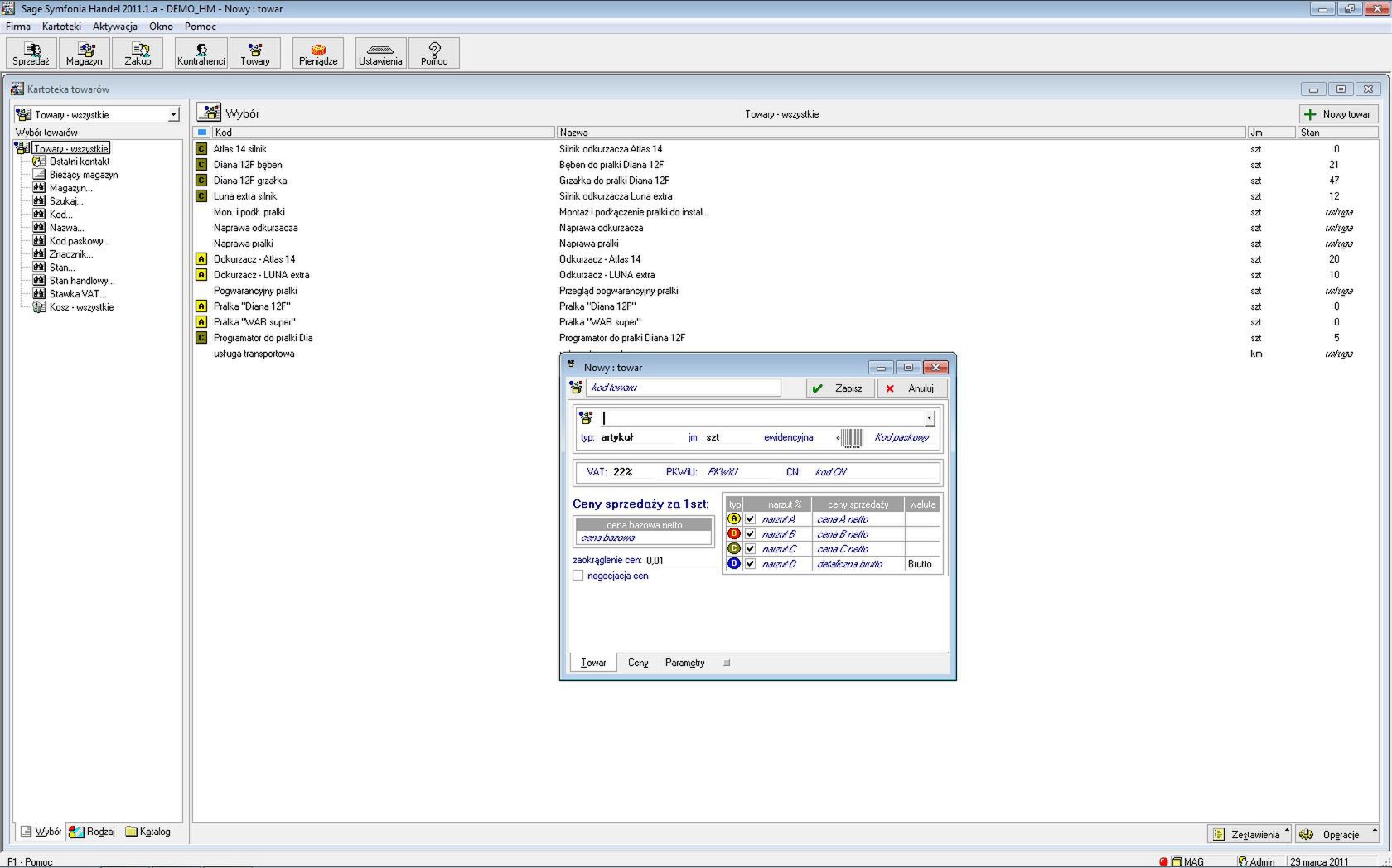The width and height of the screenshot is (1392, 868).
Task: Open the Kontrahenci toolbar module
Action: point(201,53)
